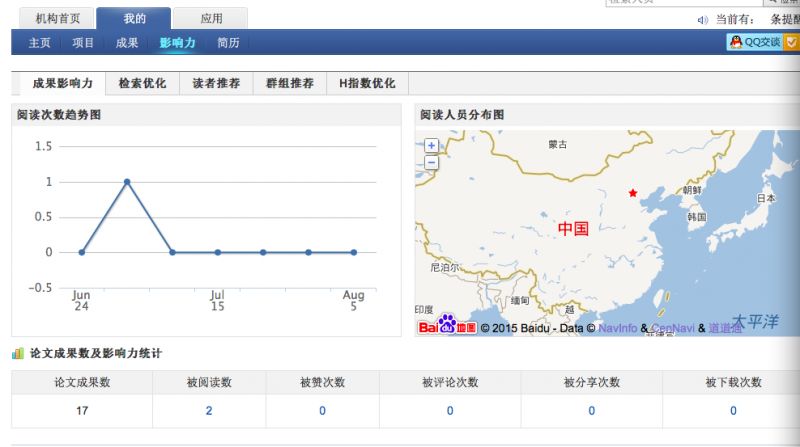Click the 韩国 label on the map
The image size is (800, 447).
pos(696,217)
